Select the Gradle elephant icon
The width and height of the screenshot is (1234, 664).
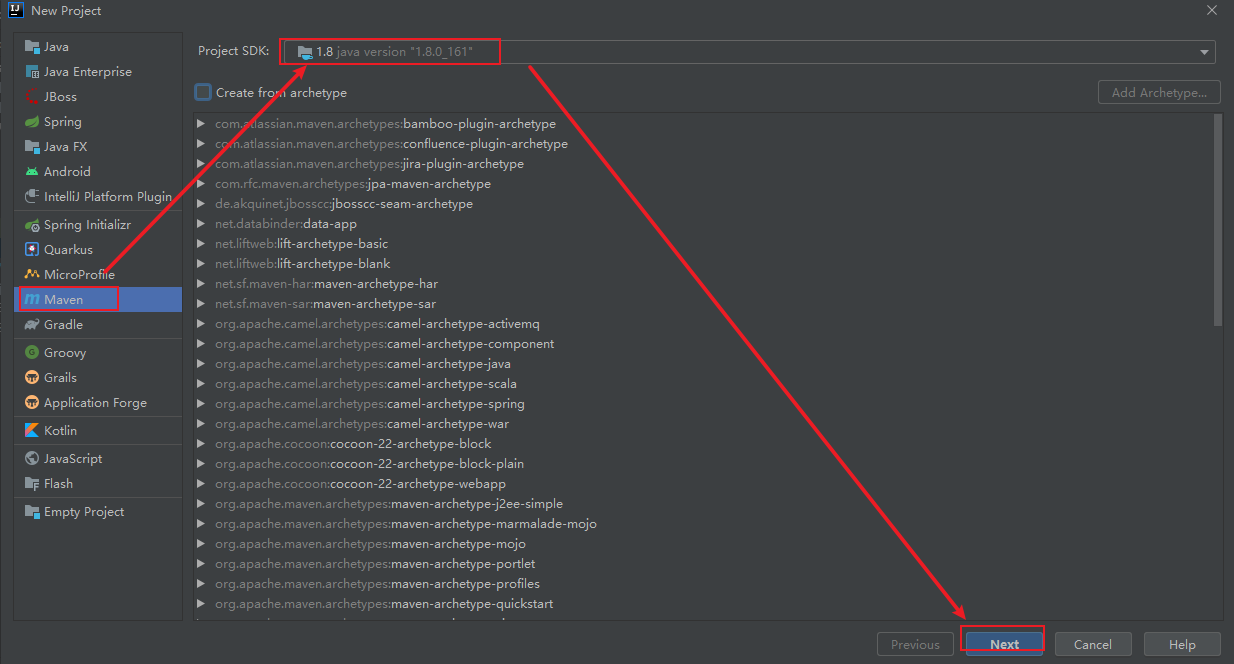tap(32, 325)
